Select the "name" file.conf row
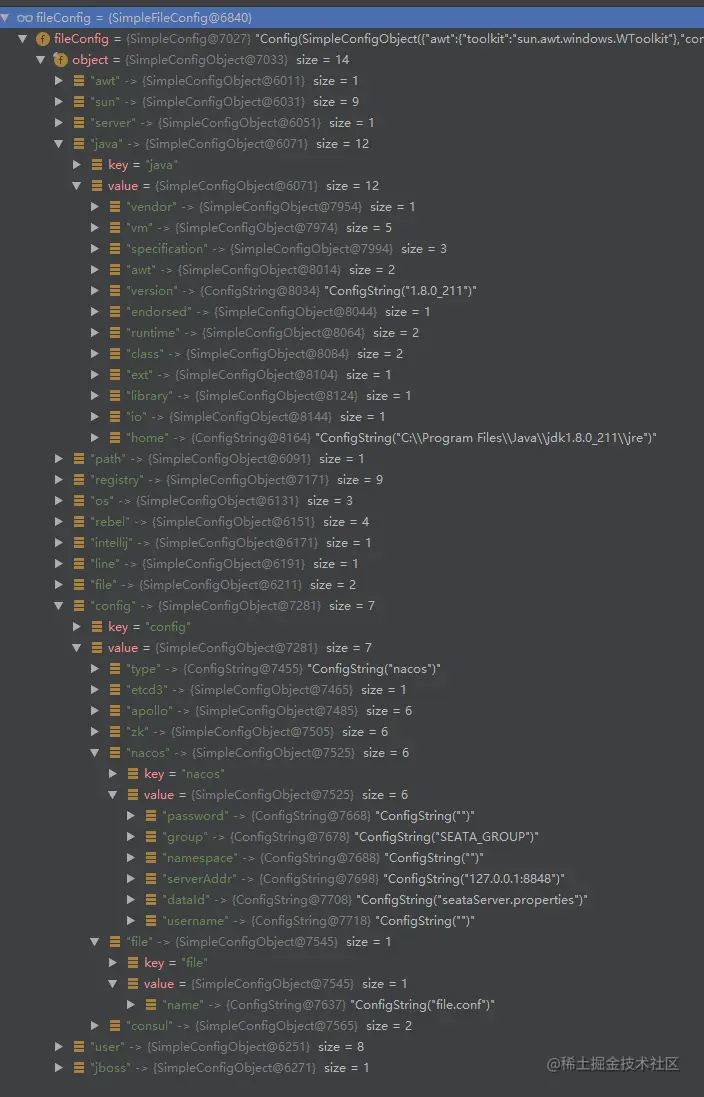704x1097 pixels. coord(352,1004)
